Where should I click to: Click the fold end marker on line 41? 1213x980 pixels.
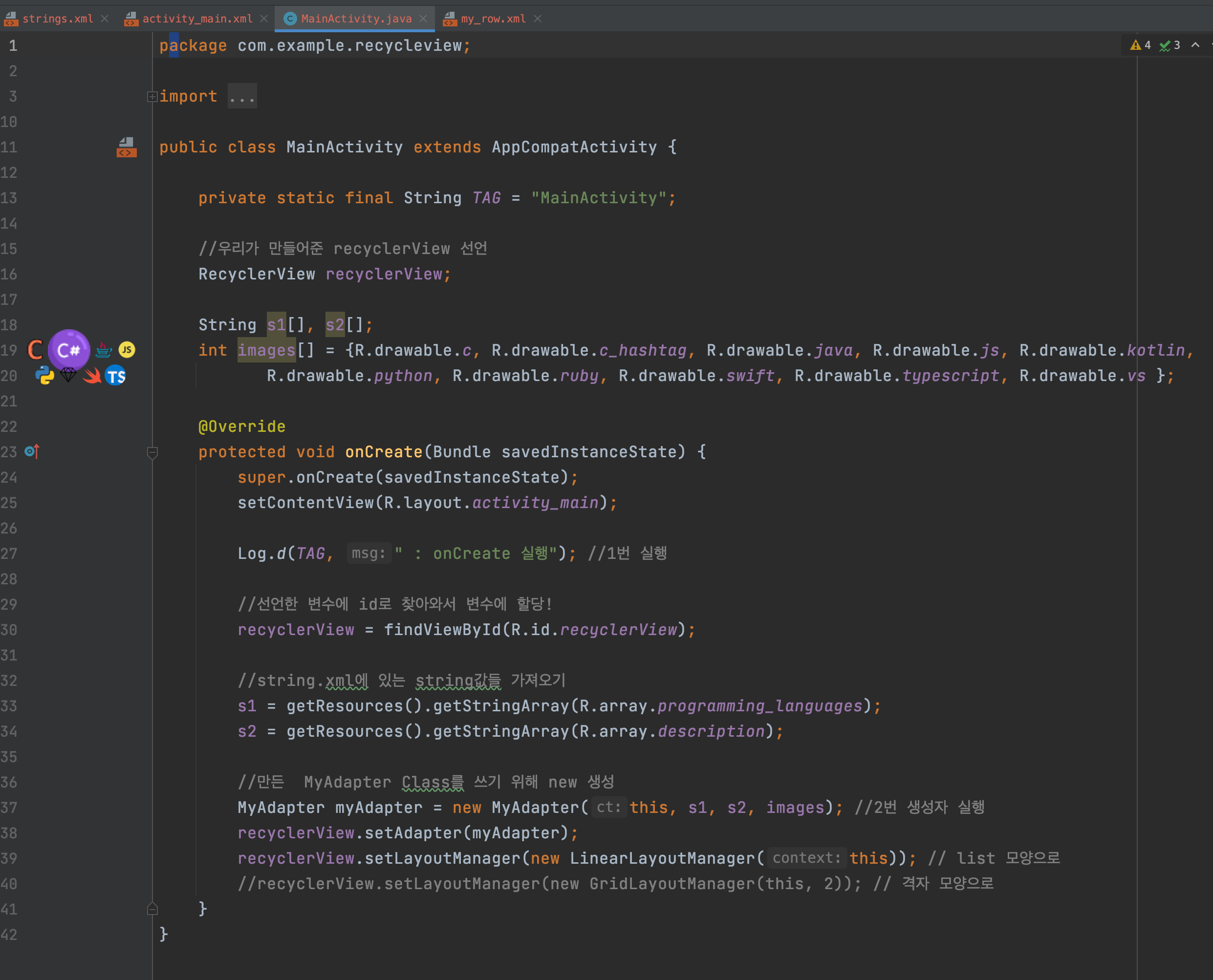click(x=152, y=909)
